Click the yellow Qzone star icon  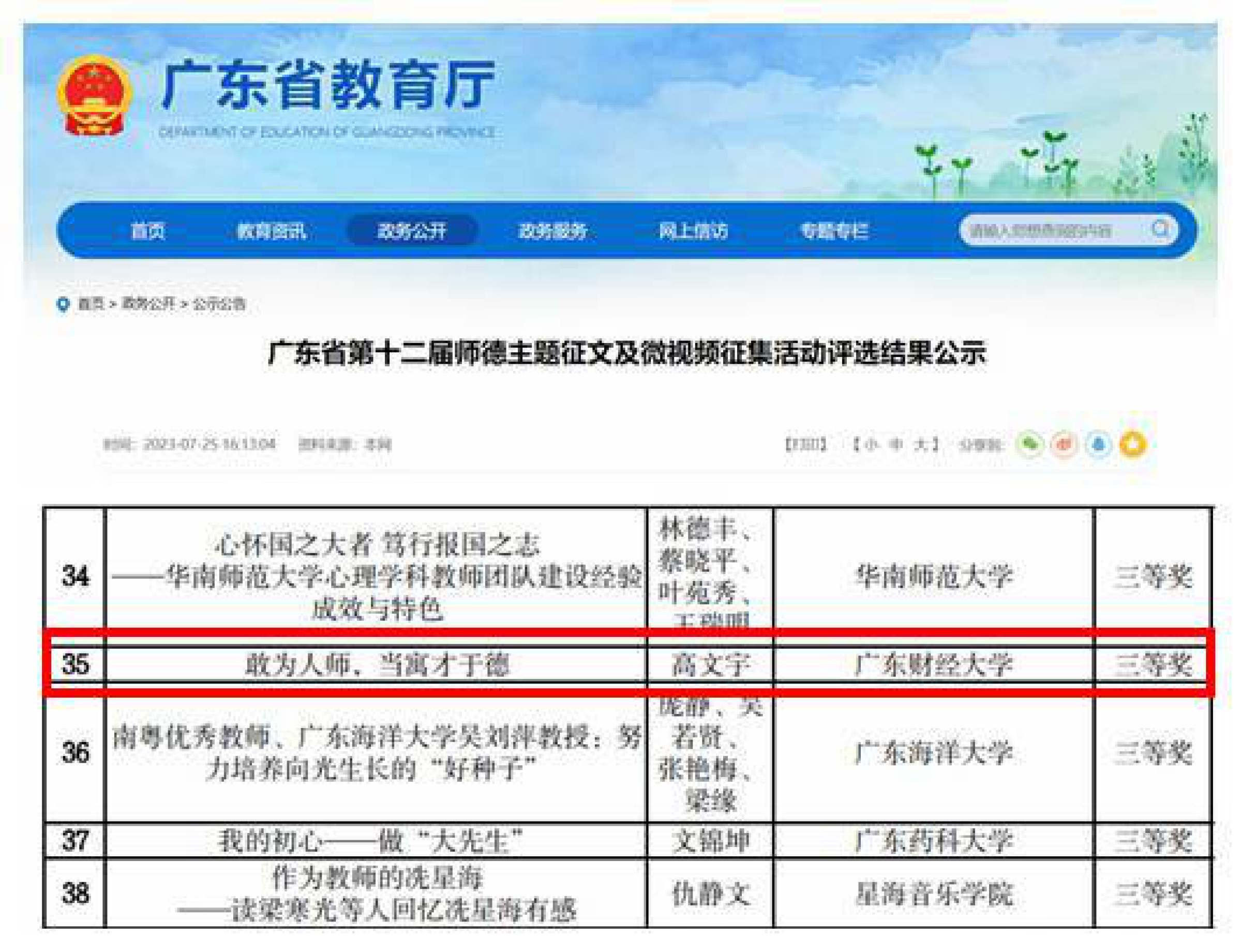click(x=1133, y=444)
